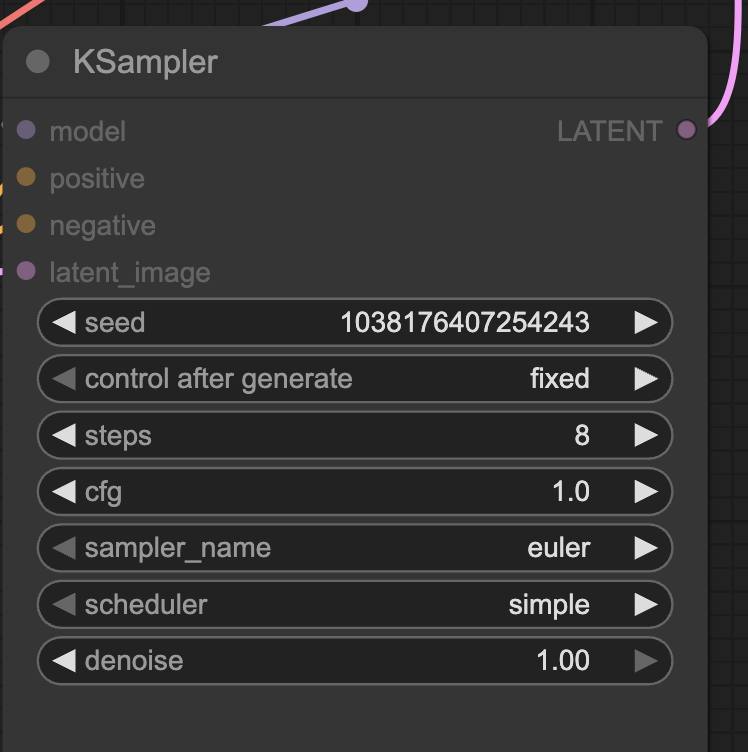Increase the seed with the right arrow
Screen dimensions: 748x752
click(x=646, y=322)
